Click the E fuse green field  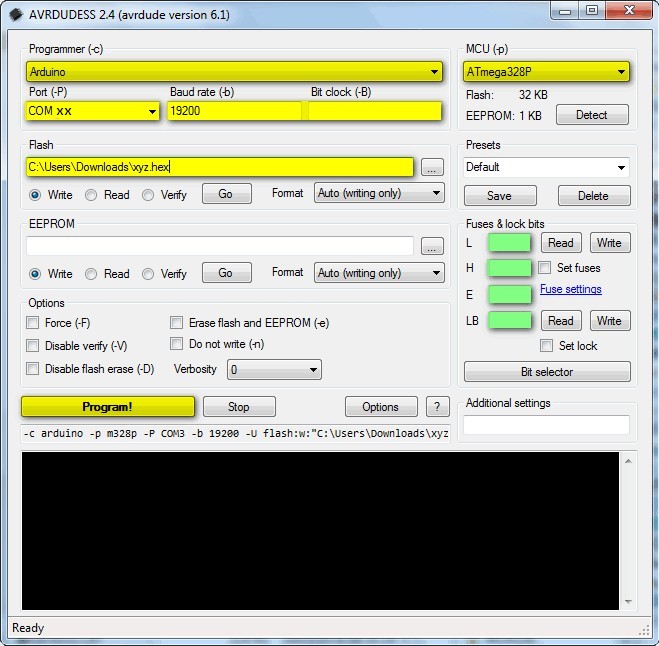509,294
